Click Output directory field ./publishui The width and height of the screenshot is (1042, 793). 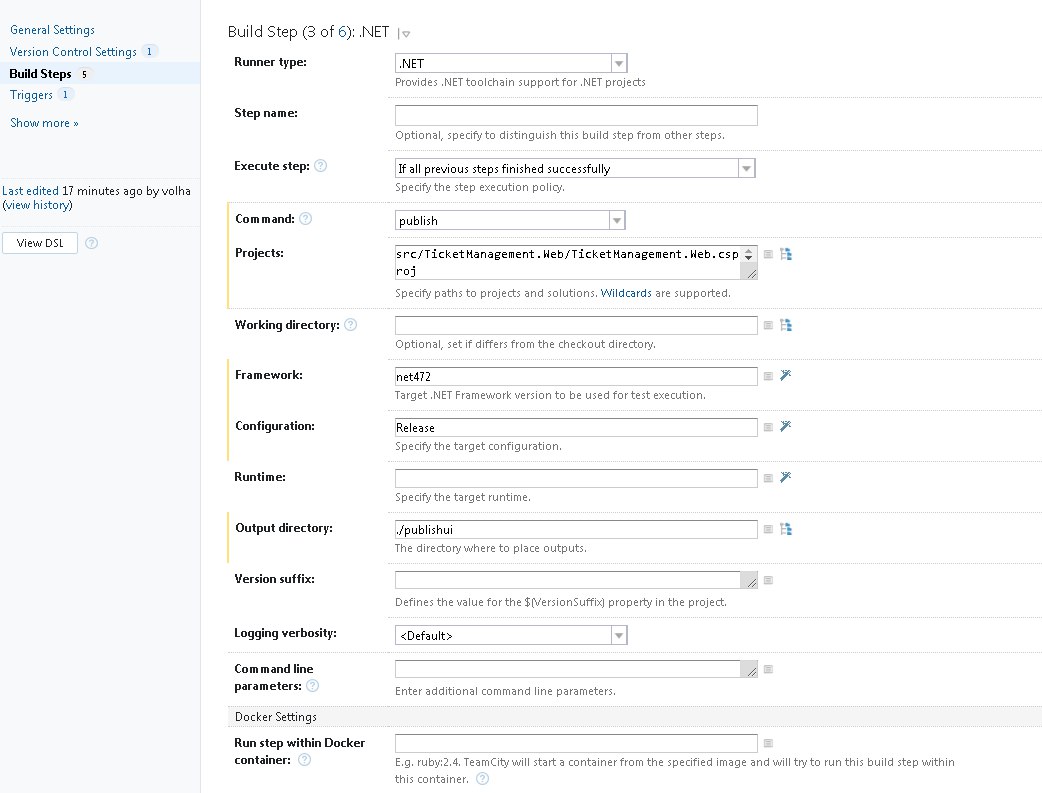576,529
